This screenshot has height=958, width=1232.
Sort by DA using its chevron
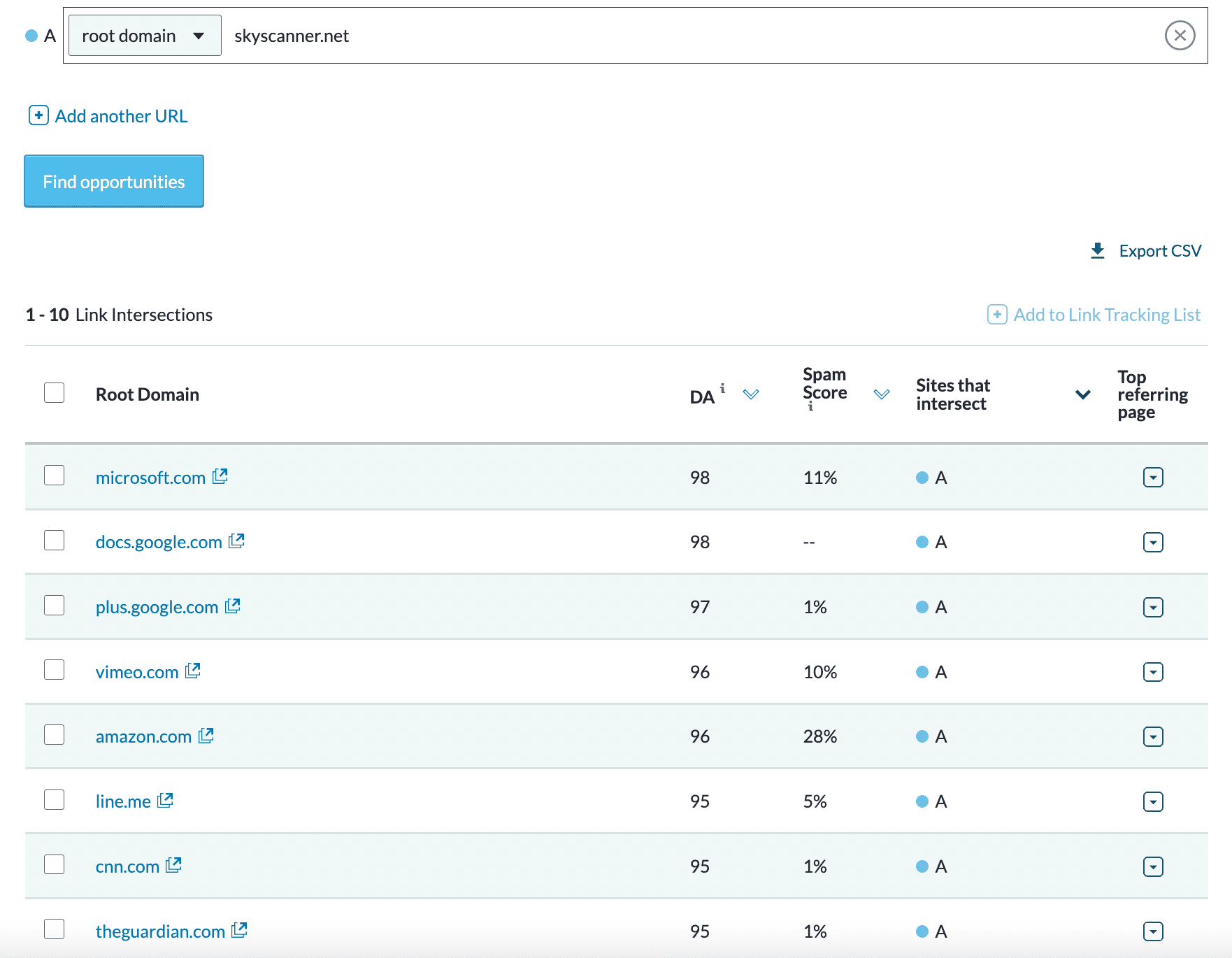tap(752, 394)
